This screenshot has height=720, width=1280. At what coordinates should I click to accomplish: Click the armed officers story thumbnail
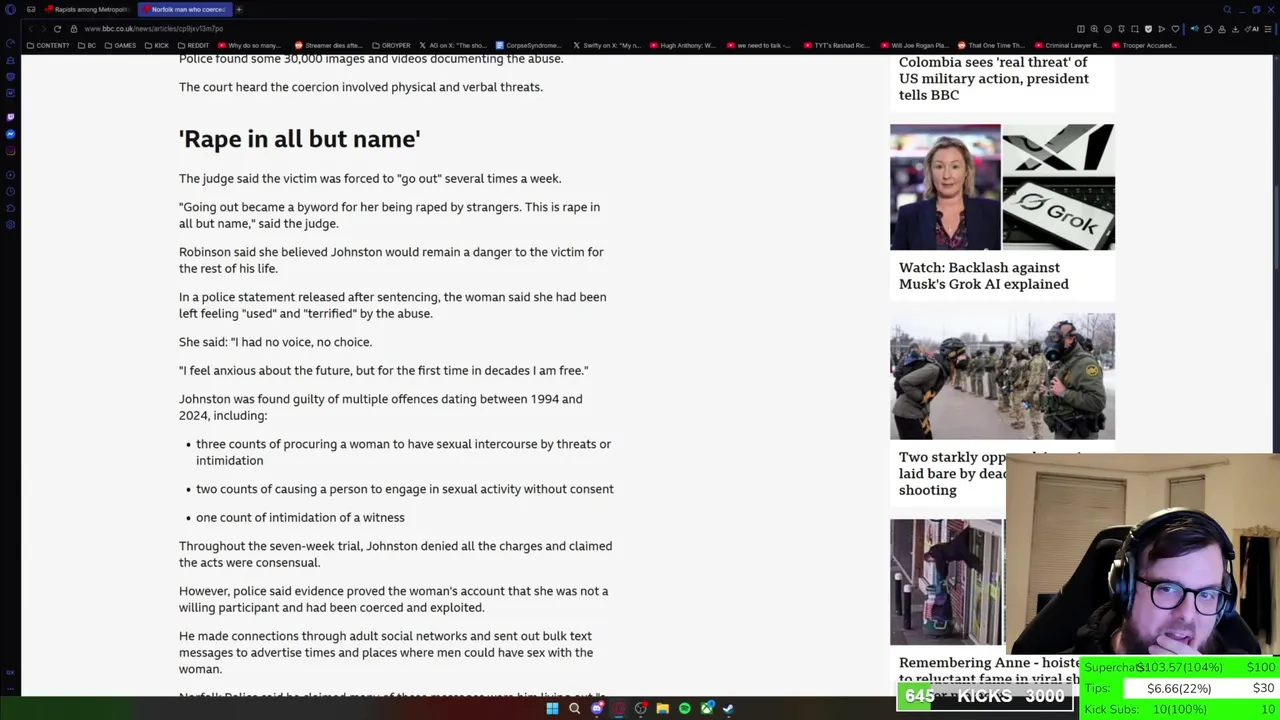pyautogui.click(x=1002, y=376)
